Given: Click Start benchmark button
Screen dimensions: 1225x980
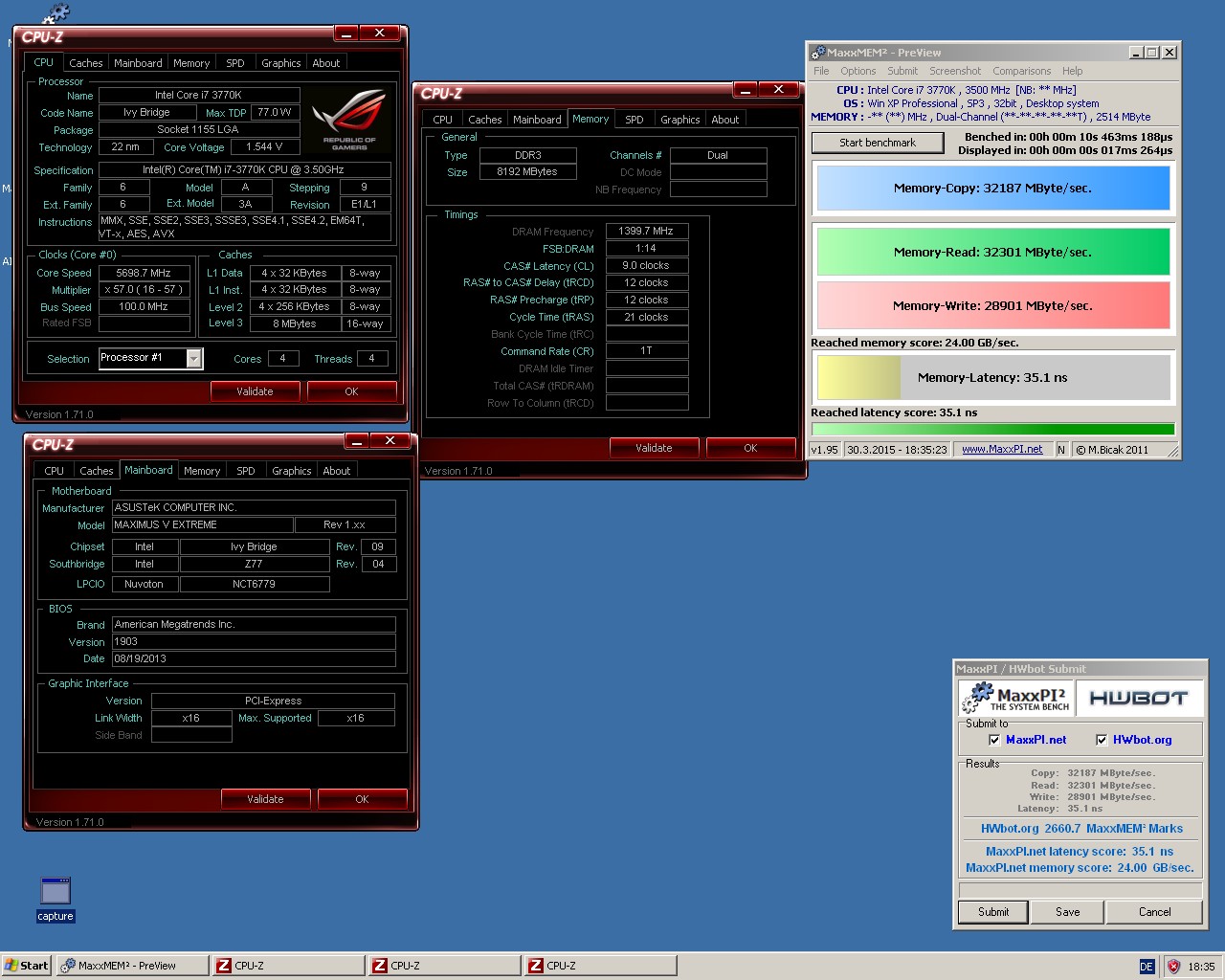Looking at the screenshot, I should tap(878, 143).
